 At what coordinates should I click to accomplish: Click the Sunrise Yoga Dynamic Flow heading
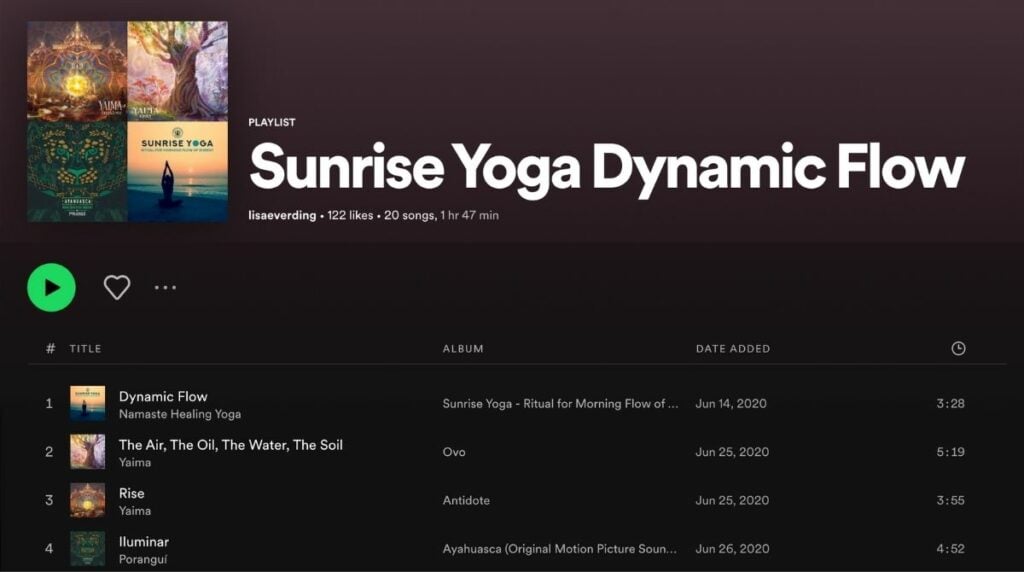(x=607, y=168)
